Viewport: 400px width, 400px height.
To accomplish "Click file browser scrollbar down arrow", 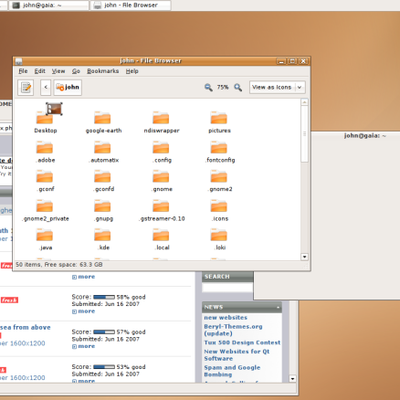I will pos(304,257).
